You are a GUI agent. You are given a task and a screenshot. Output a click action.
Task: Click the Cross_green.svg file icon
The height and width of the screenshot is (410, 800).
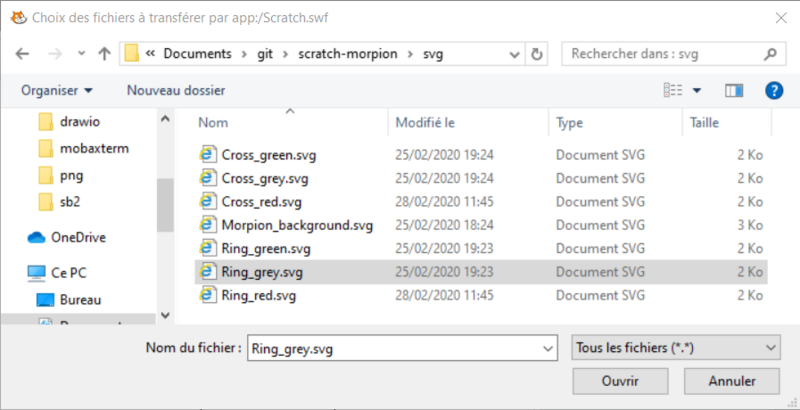tap(208, 155)
